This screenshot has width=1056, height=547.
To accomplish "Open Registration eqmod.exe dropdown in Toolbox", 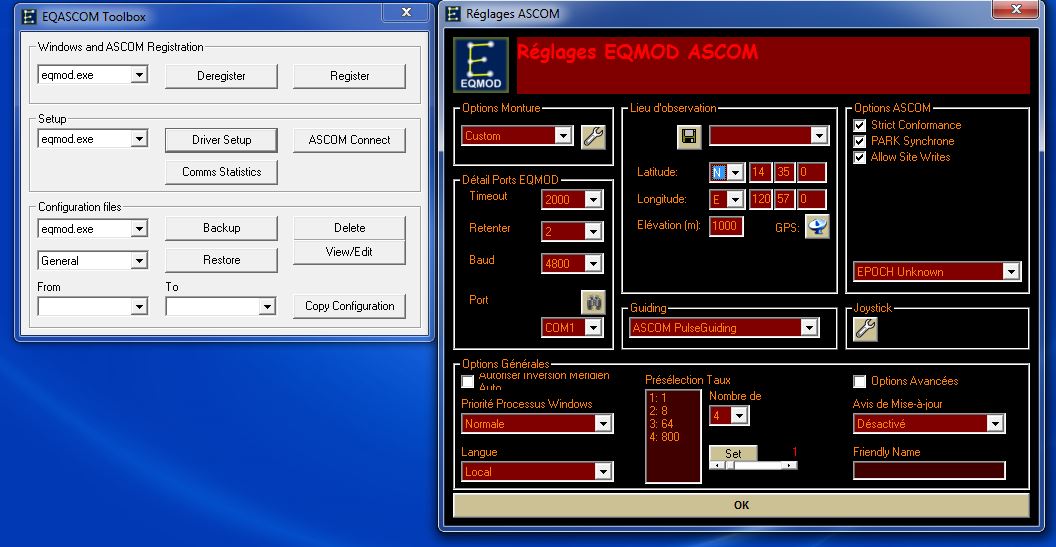I will [139, 75].
